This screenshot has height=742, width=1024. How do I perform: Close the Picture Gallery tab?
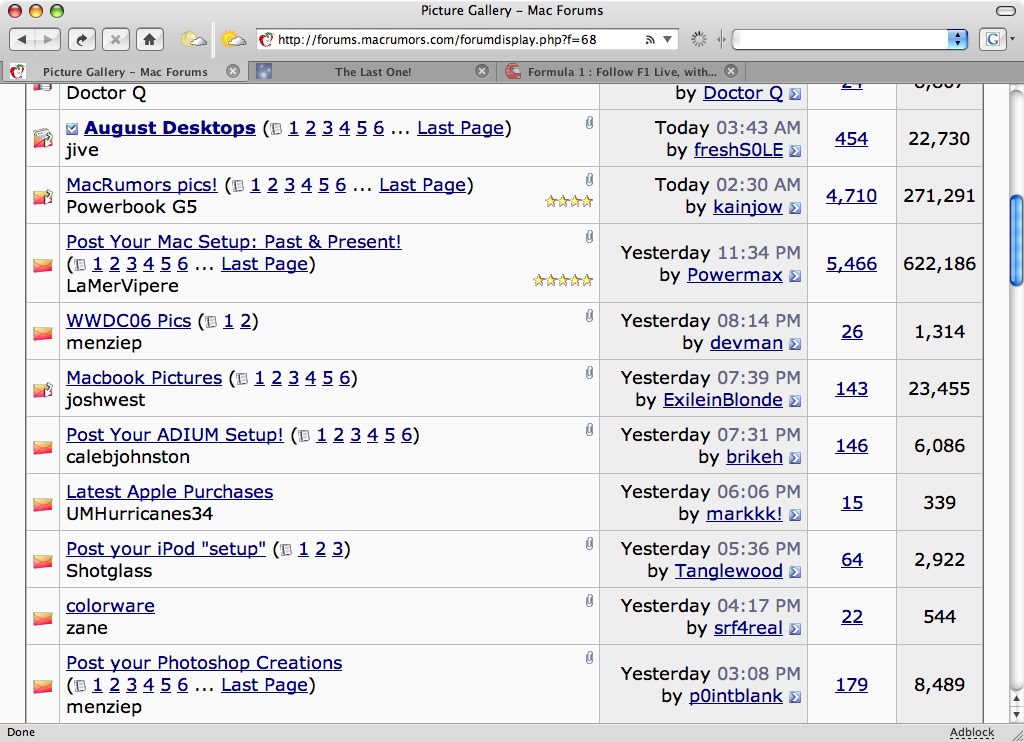232,71
